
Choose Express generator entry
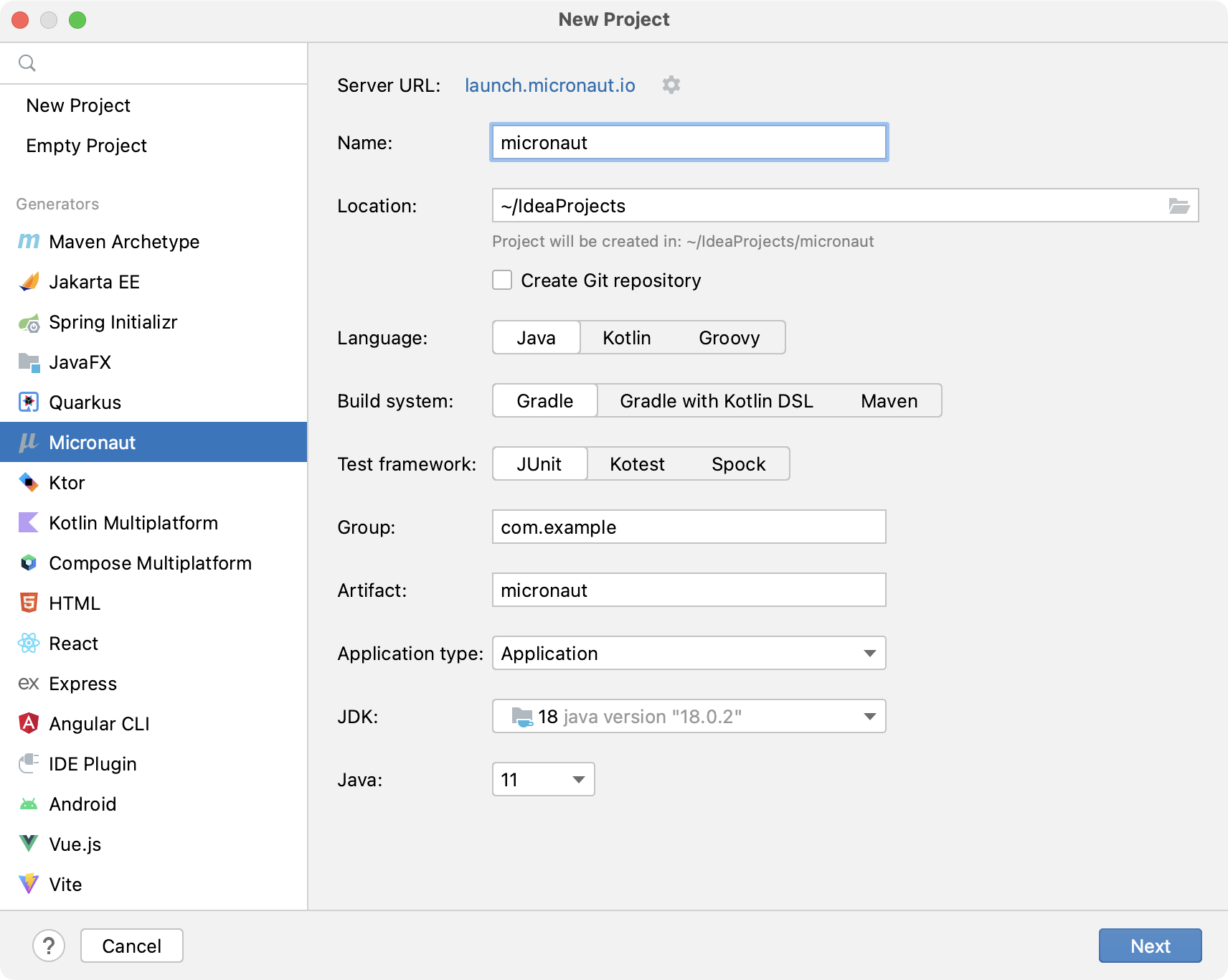coord(153,684)
